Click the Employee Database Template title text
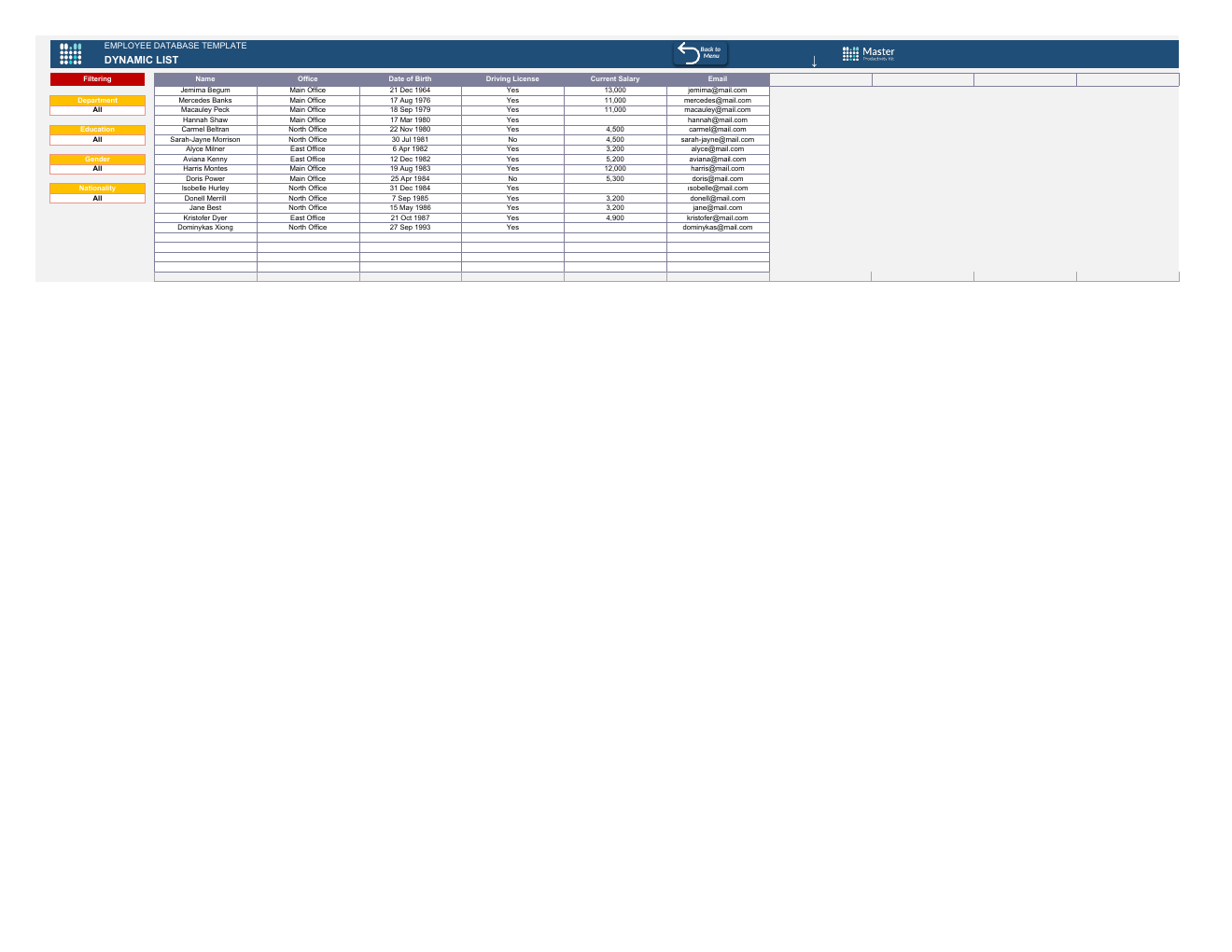This screenshot has height=952, width=1232. click(x=175, y=46)
